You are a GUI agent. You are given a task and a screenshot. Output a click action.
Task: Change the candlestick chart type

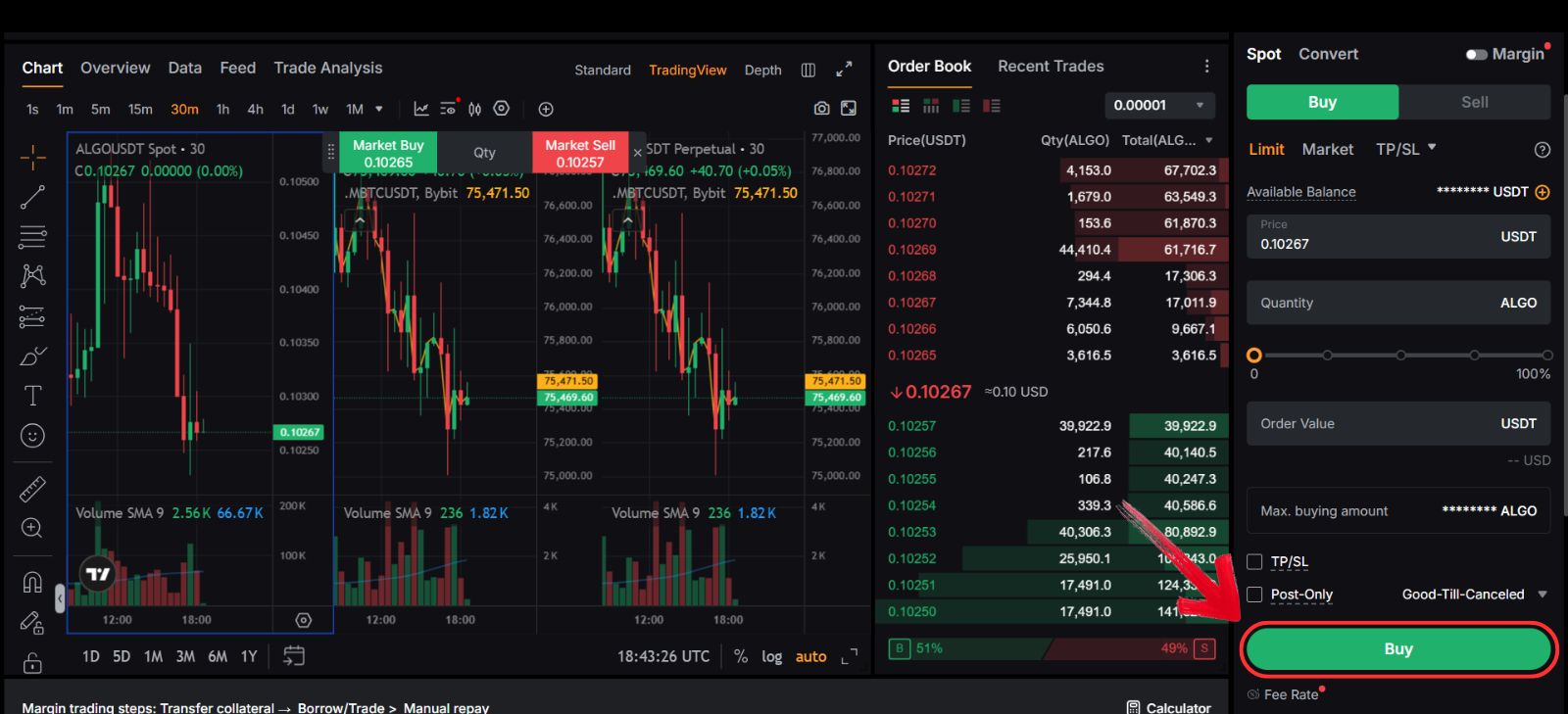[x=474, y=109]
